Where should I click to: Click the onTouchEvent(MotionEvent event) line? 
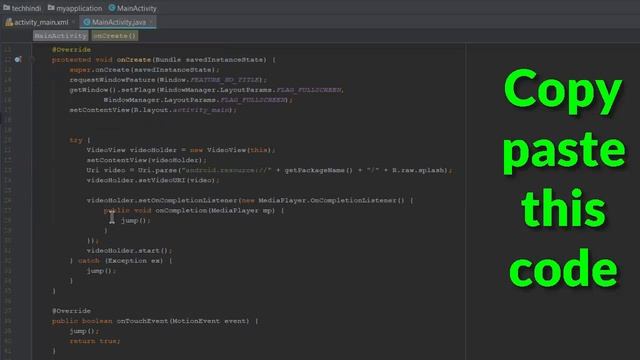pyautogui.click(x=155, y=321)
